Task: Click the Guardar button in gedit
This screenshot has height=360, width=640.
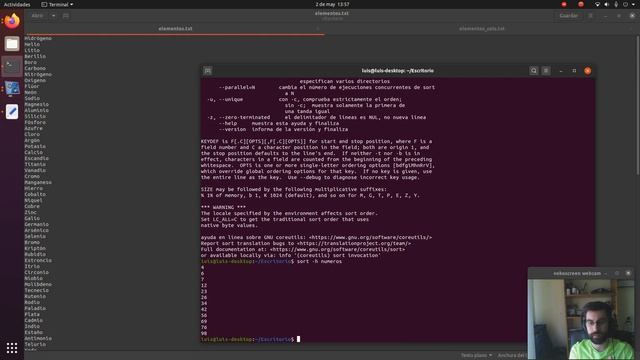Action: coord(568,16)
